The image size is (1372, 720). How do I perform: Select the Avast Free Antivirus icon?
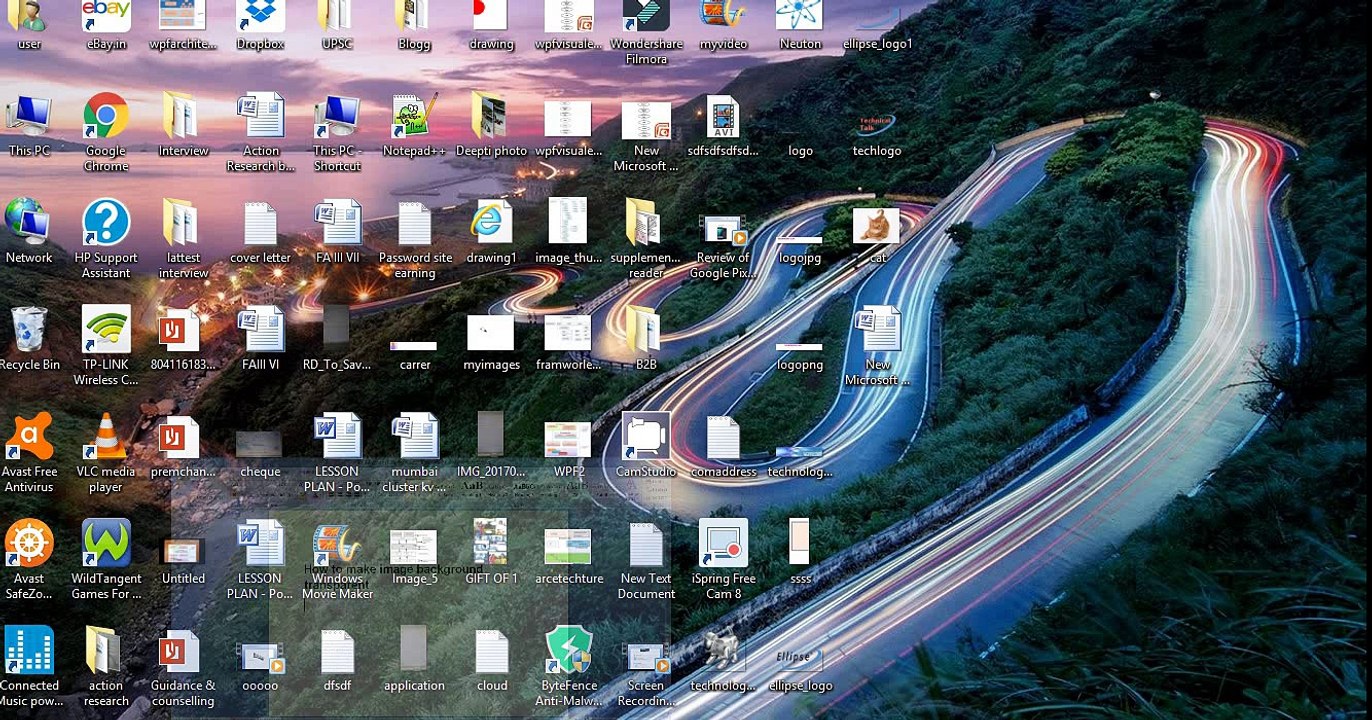(30, 436)
